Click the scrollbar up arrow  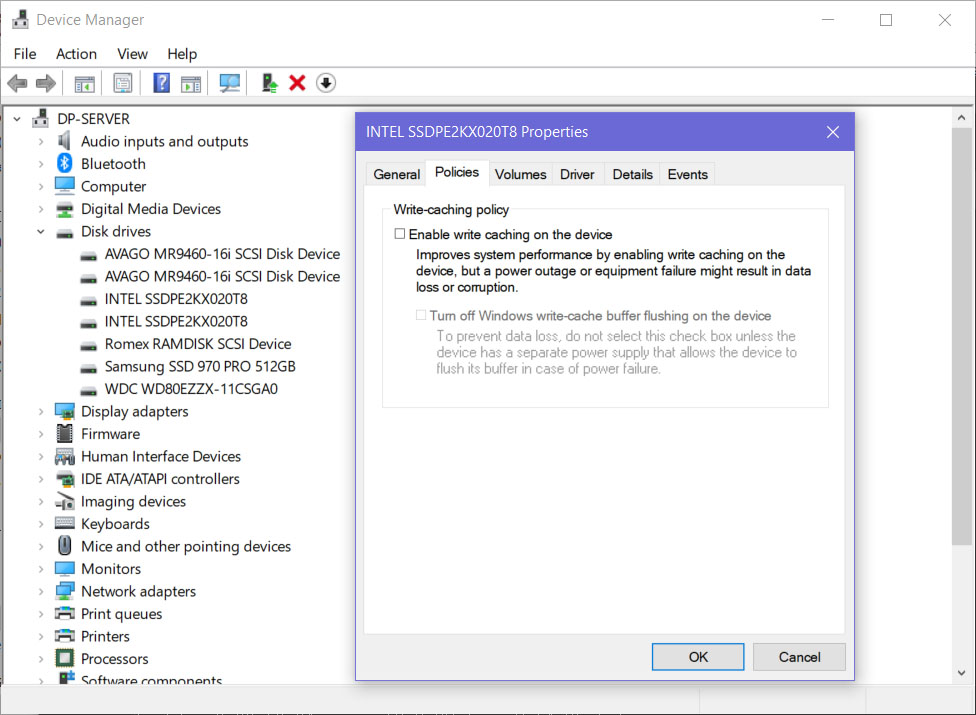pyautogui.click(x=961, y=117)
